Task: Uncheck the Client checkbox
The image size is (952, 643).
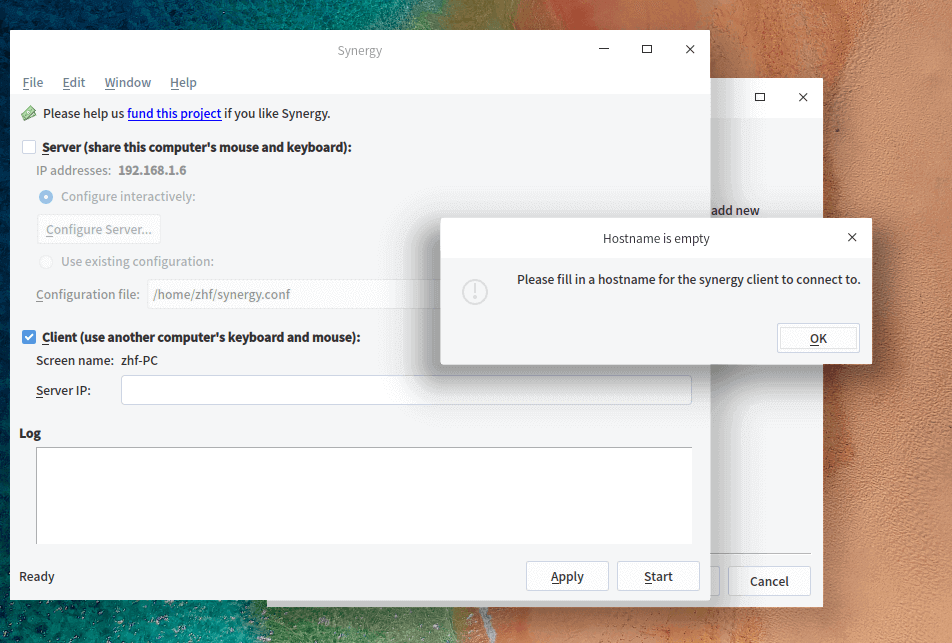Action: coord(29,337)
